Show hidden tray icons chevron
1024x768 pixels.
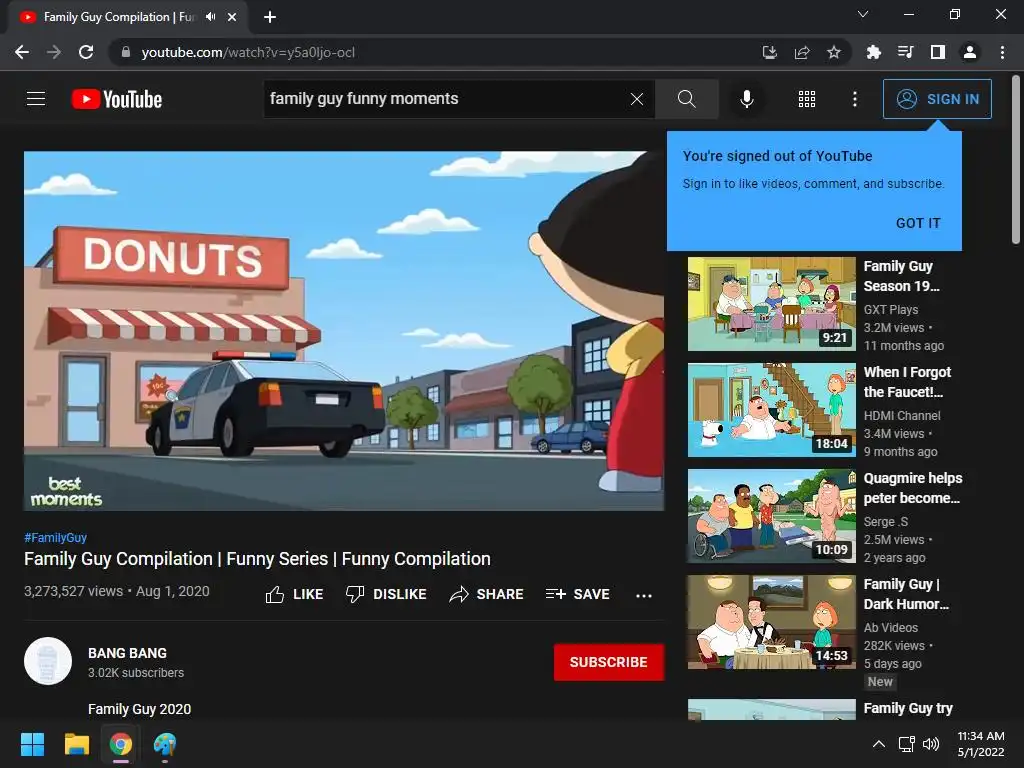click(879, 744)
